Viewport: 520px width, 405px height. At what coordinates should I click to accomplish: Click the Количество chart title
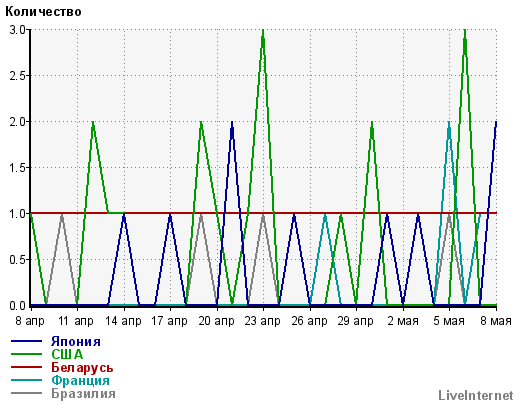tap(43, 12)
